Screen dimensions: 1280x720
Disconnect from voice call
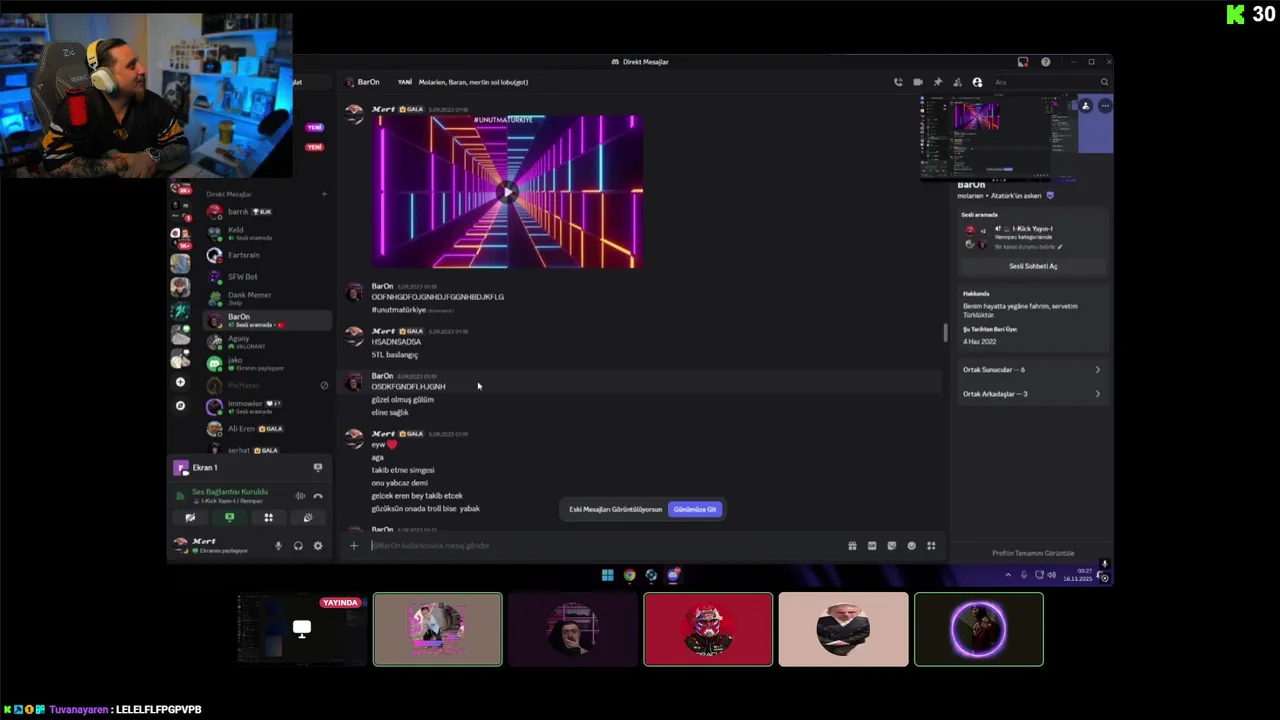pyautogui.click(x=318, y=495)
